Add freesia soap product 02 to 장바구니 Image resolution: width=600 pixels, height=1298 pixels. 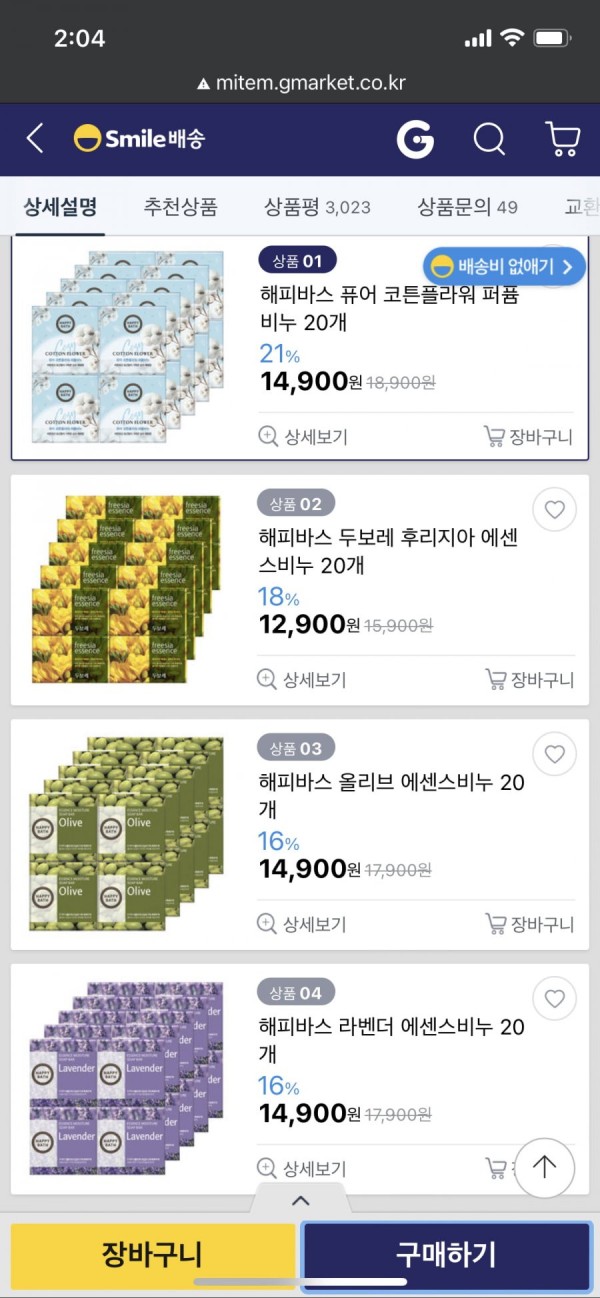(x=528, y=680)
